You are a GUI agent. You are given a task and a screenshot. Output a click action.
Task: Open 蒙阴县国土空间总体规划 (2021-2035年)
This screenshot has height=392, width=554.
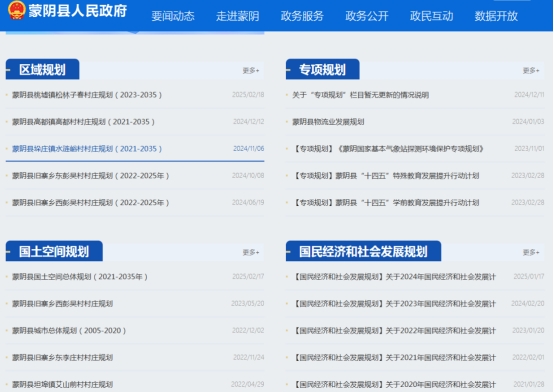(x=80, y=276)
